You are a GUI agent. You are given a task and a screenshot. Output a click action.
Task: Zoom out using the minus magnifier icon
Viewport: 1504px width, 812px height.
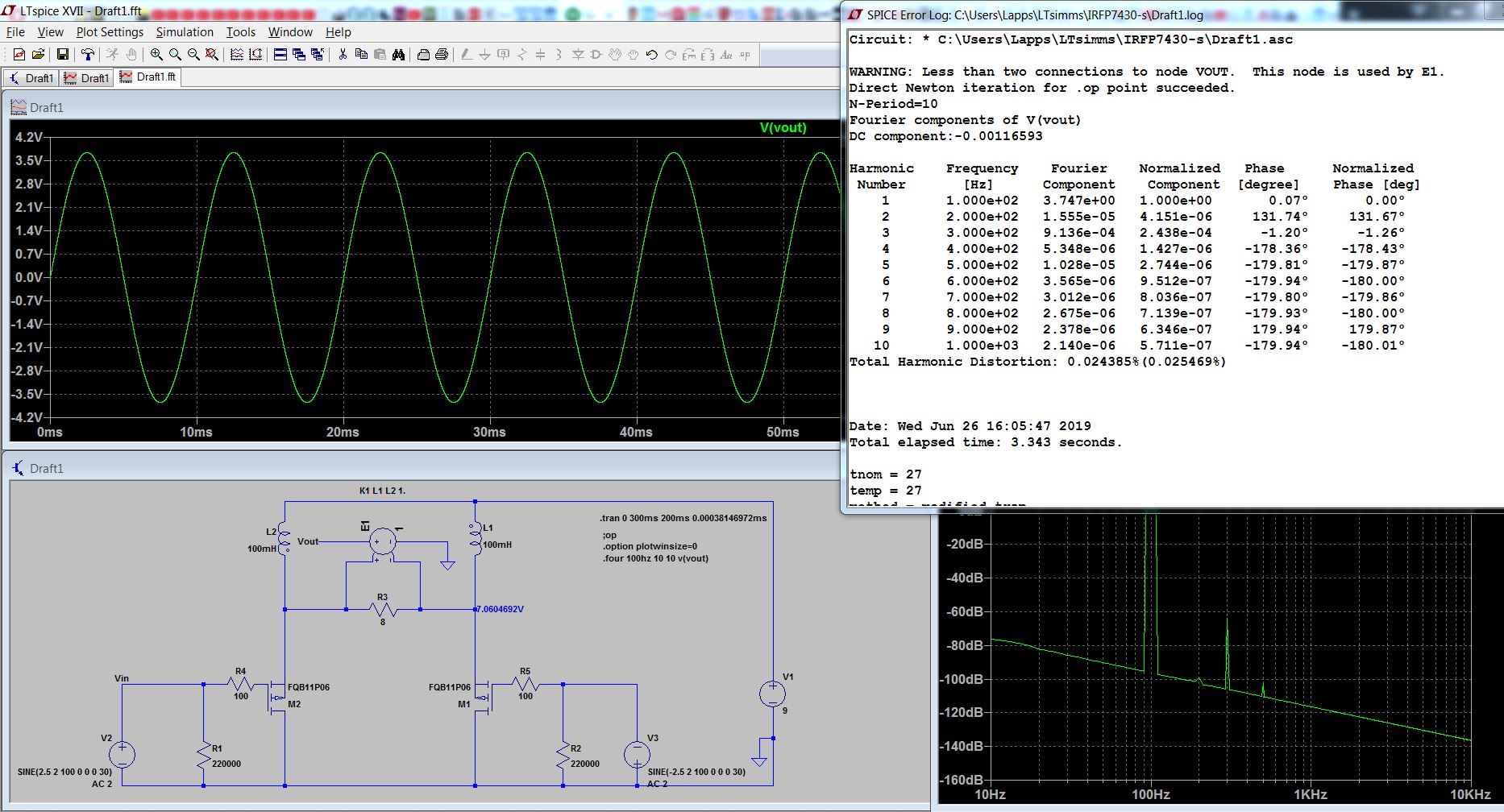pyautogui.click(x=193, y=54)
